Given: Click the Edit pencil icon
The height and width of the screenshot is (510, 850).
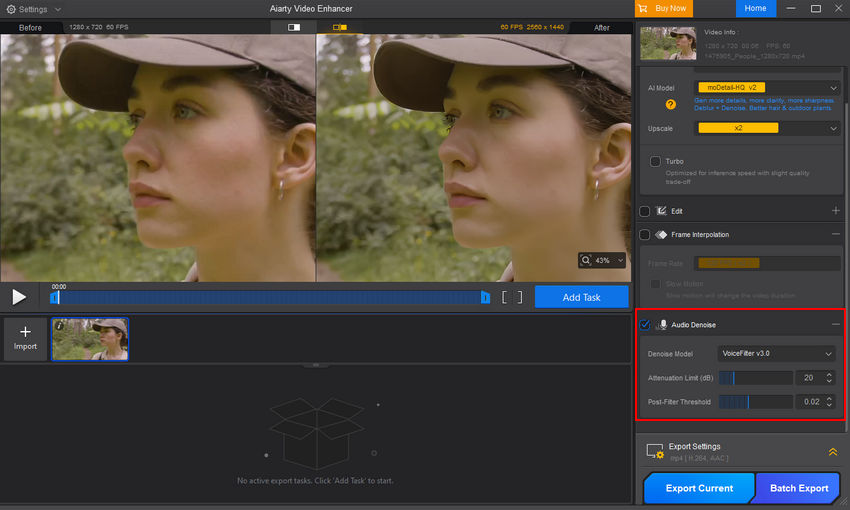Looking at the screenshot, I should [661, 211].
